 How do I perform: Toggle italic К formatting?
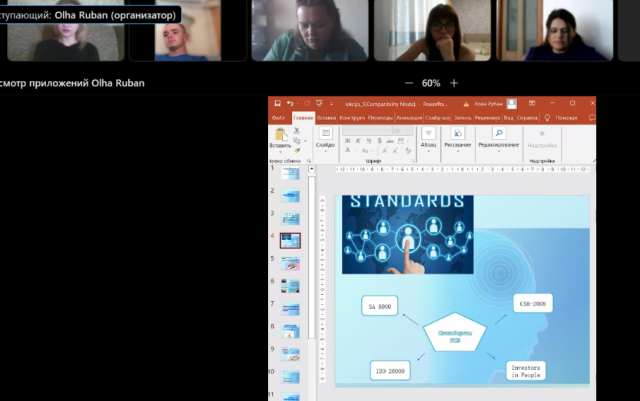pyautogui.click(x=358, y=141)
